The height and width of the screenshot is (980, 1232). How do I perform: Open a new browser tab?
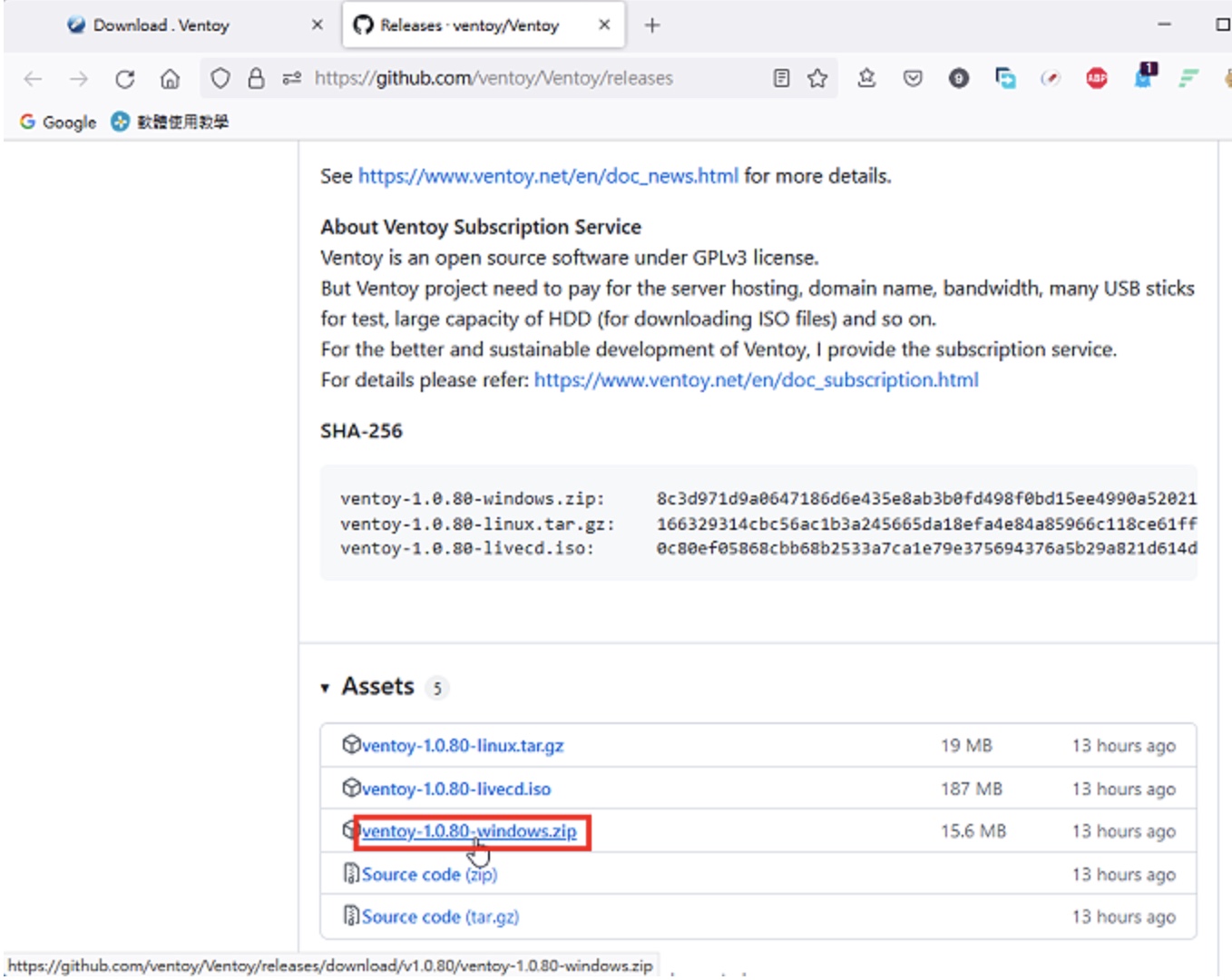tap(652, 25)
